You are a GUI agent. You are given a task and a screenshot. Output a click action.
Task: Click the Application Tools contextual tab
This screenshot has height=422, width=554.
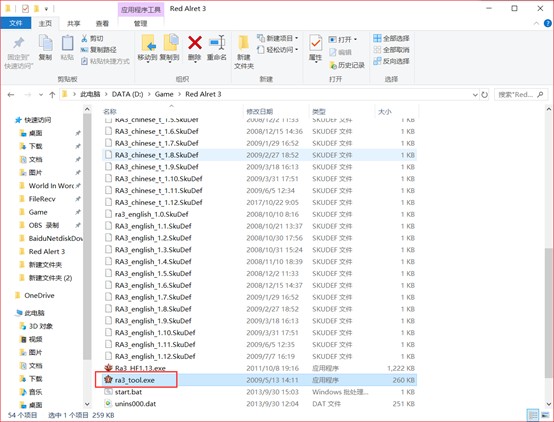[x=141, y=10]
